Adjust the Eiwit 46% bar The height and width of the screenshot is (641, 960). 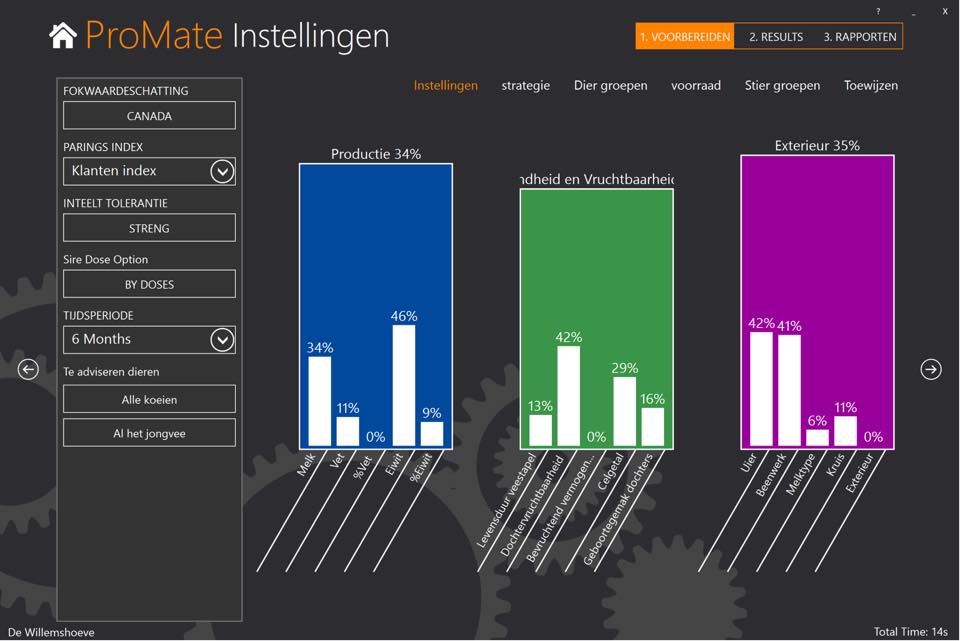click(x=403, y=385)
